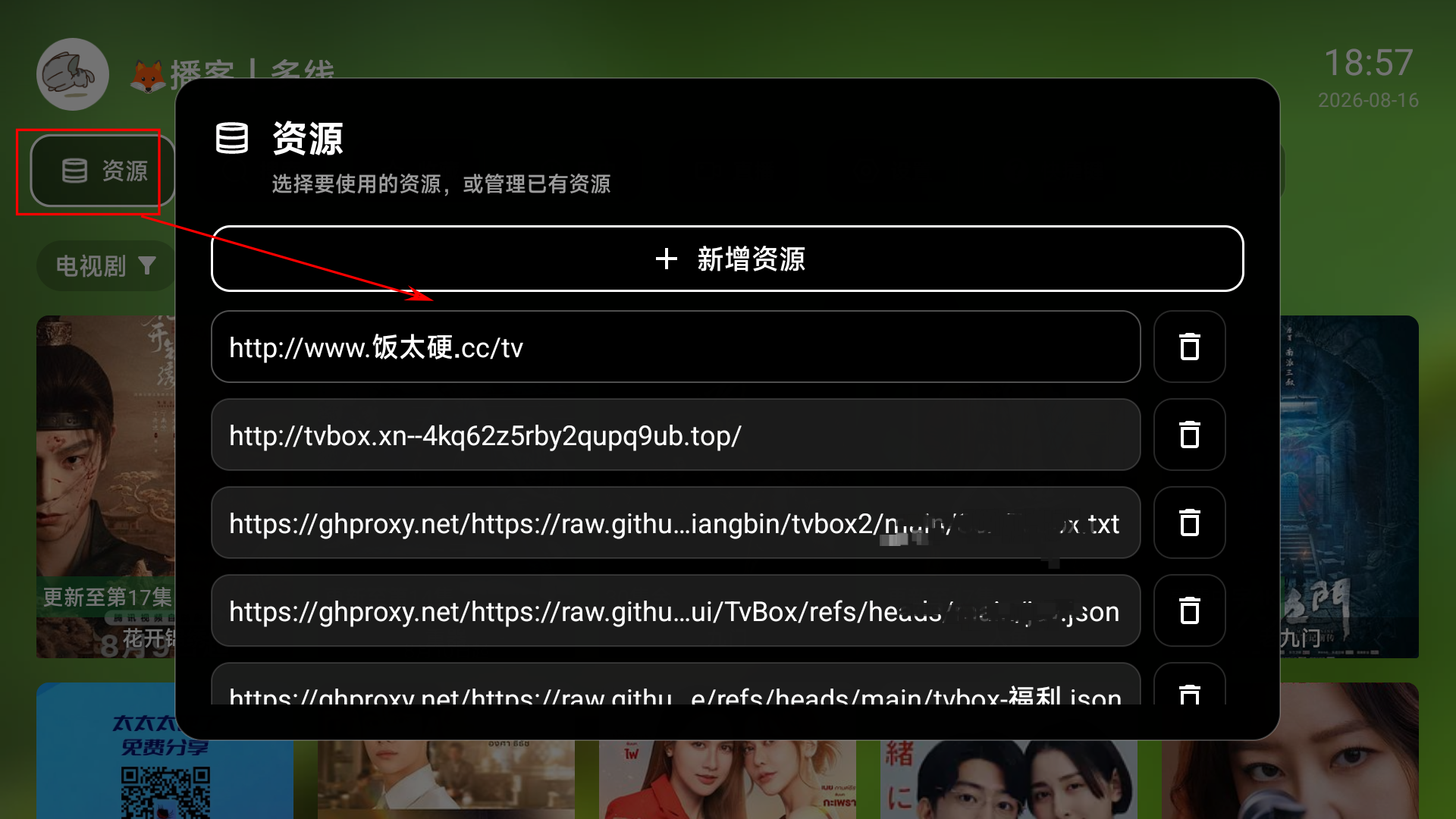
Task: Delete the tvbox.xn--4kq62z5rby2qupq9ub.top source
Action: (1189, 435)
